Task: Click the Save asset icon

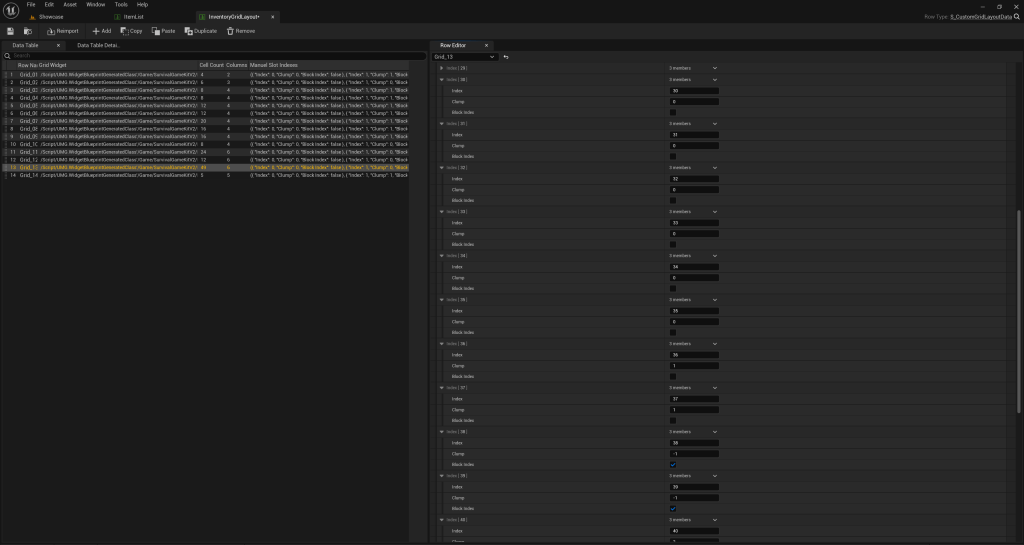Action: click(11, 31)
